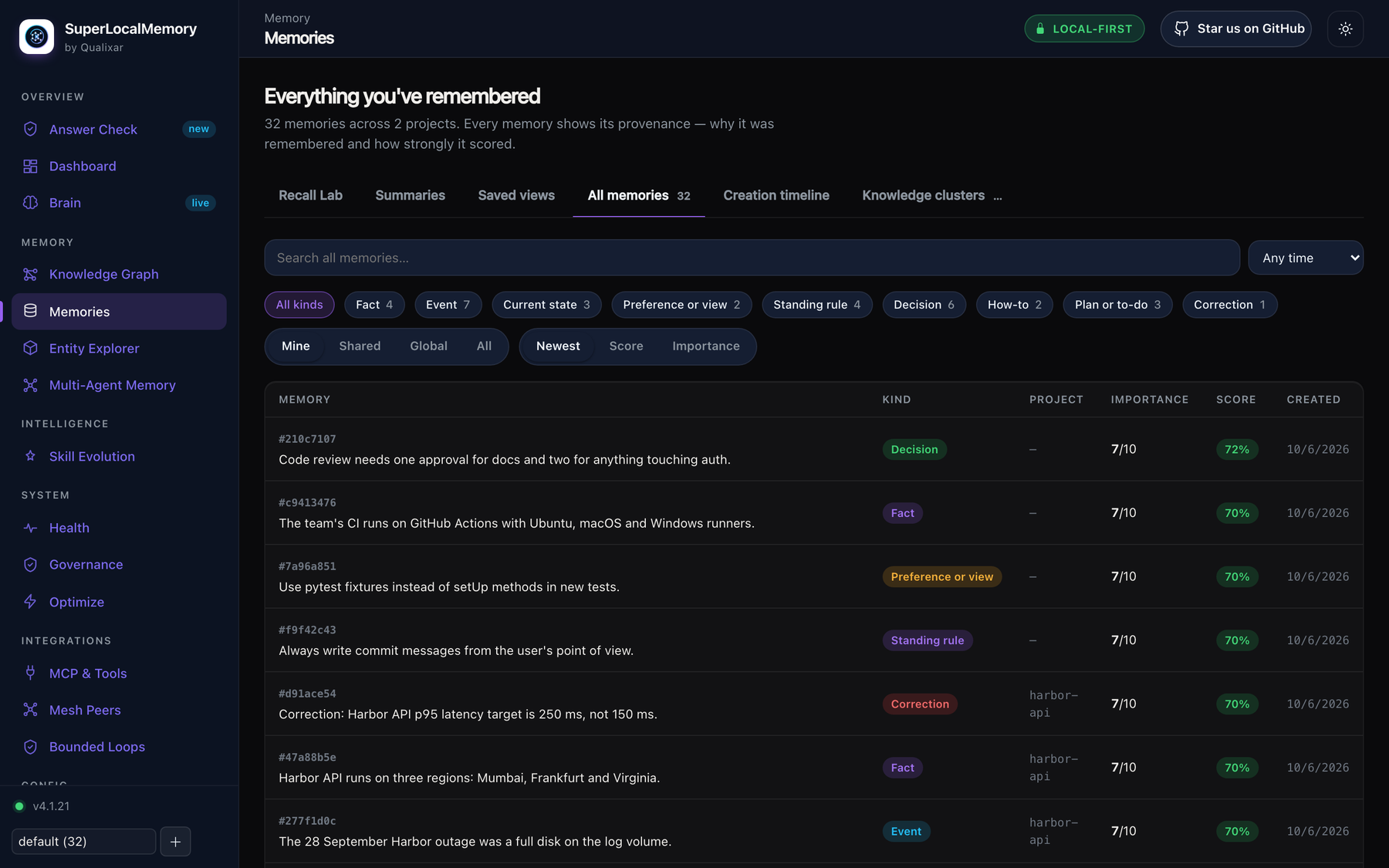Click the Skill Evolution star icon
This screenshot has width=1389, height=868.
pos(30,456)
